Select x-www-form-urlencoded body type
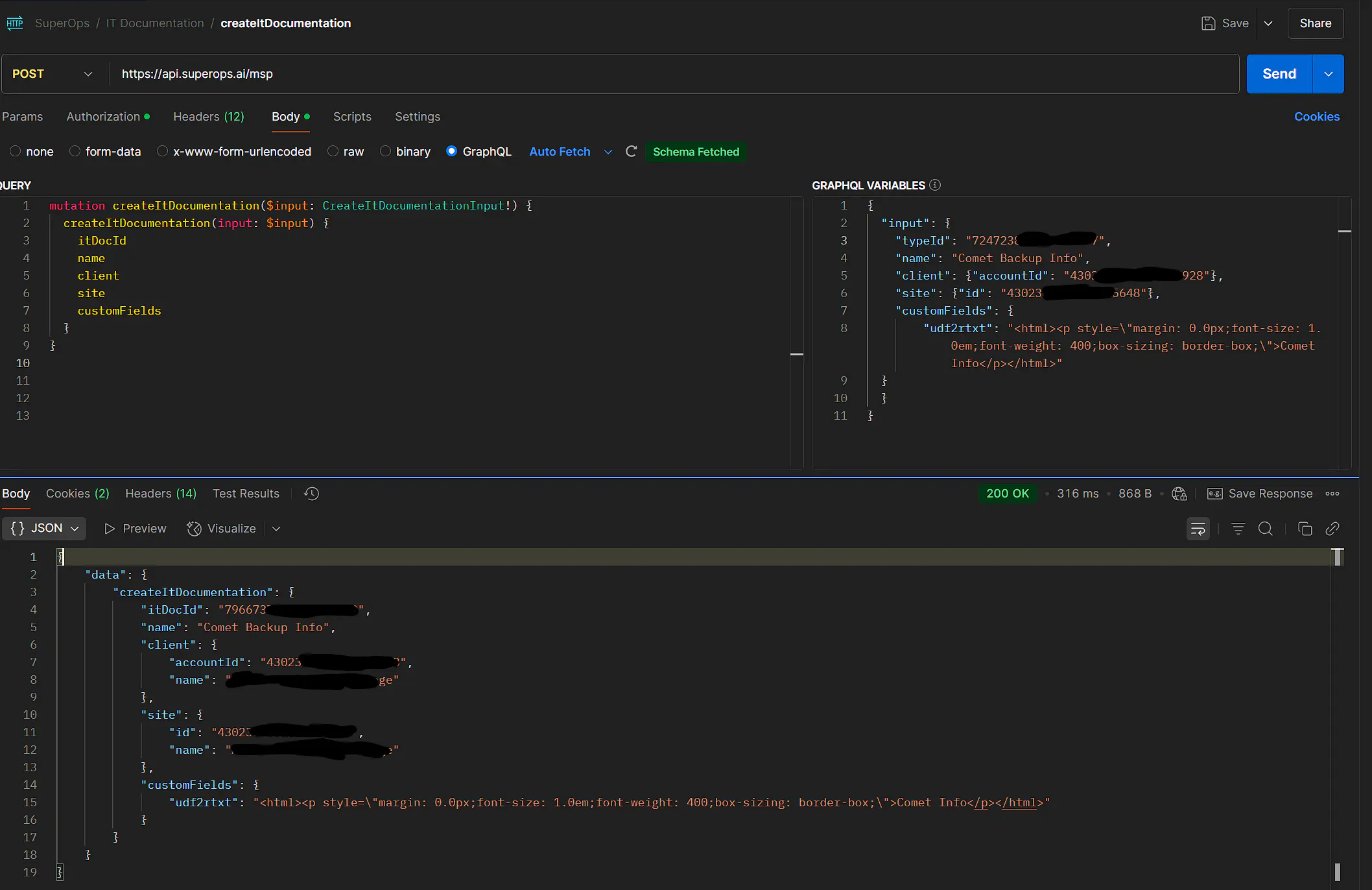Image resolution: width=1372 pixels, height=890 pixels. [162, 151]
